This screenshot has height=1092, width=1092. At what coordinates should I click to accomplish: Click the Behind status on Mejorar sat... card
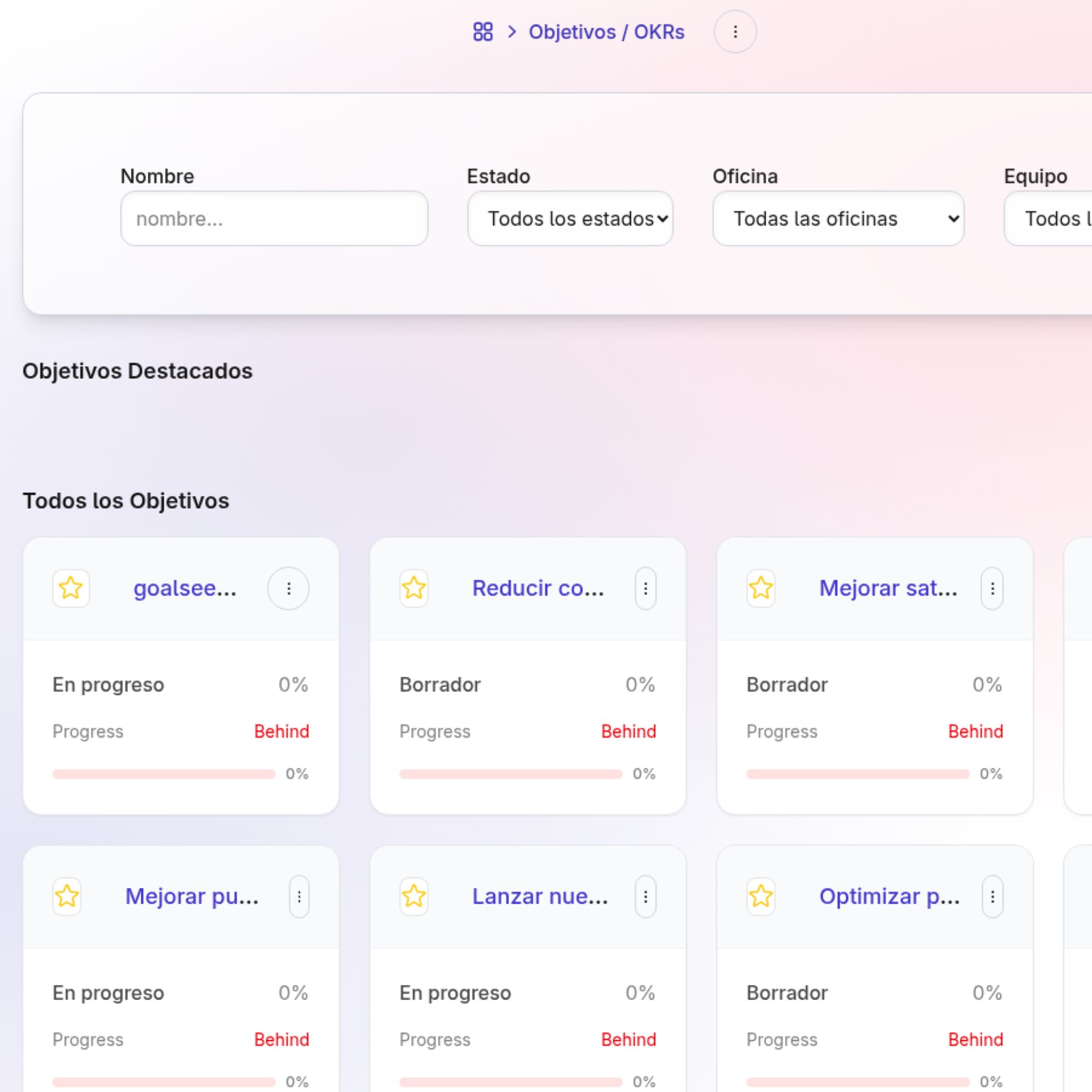(976, 732)
